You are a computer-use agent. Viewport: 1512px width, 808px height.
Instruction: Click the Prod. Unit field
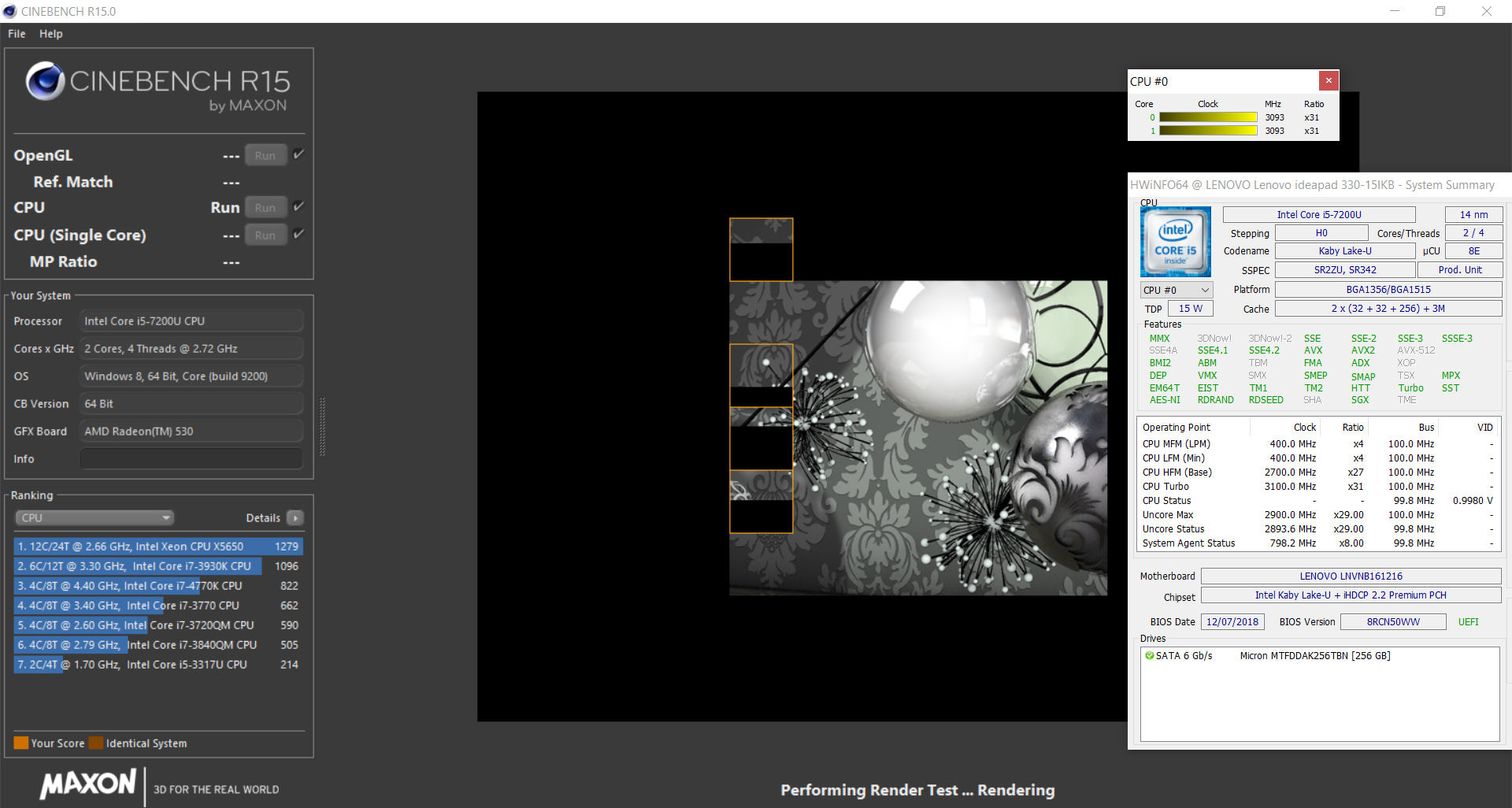coord(1460,269)
